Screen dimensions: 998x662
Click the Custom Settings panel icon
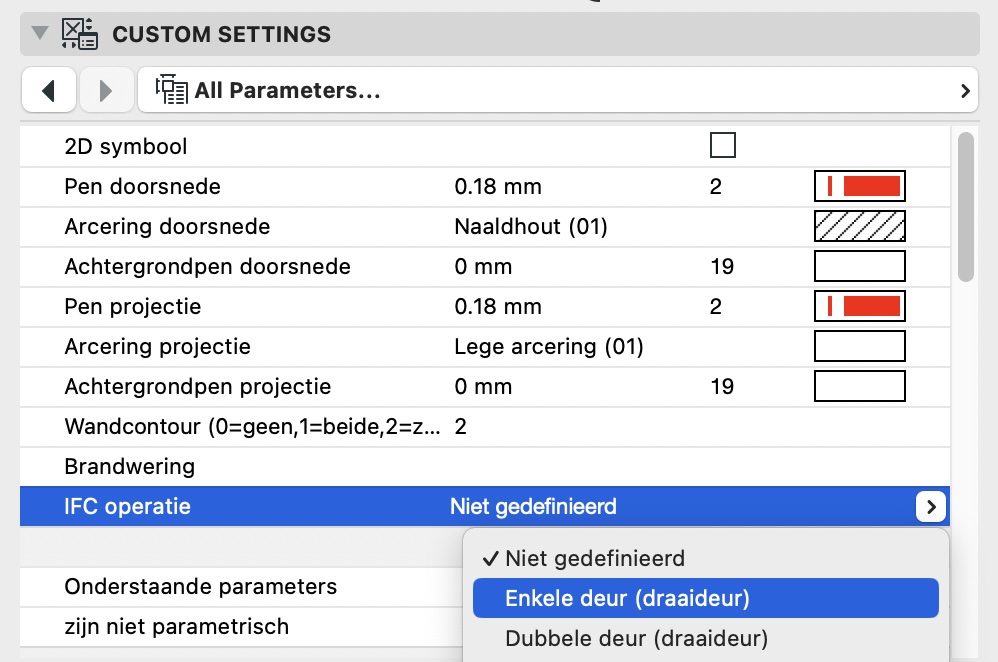(x=79, y=35)
